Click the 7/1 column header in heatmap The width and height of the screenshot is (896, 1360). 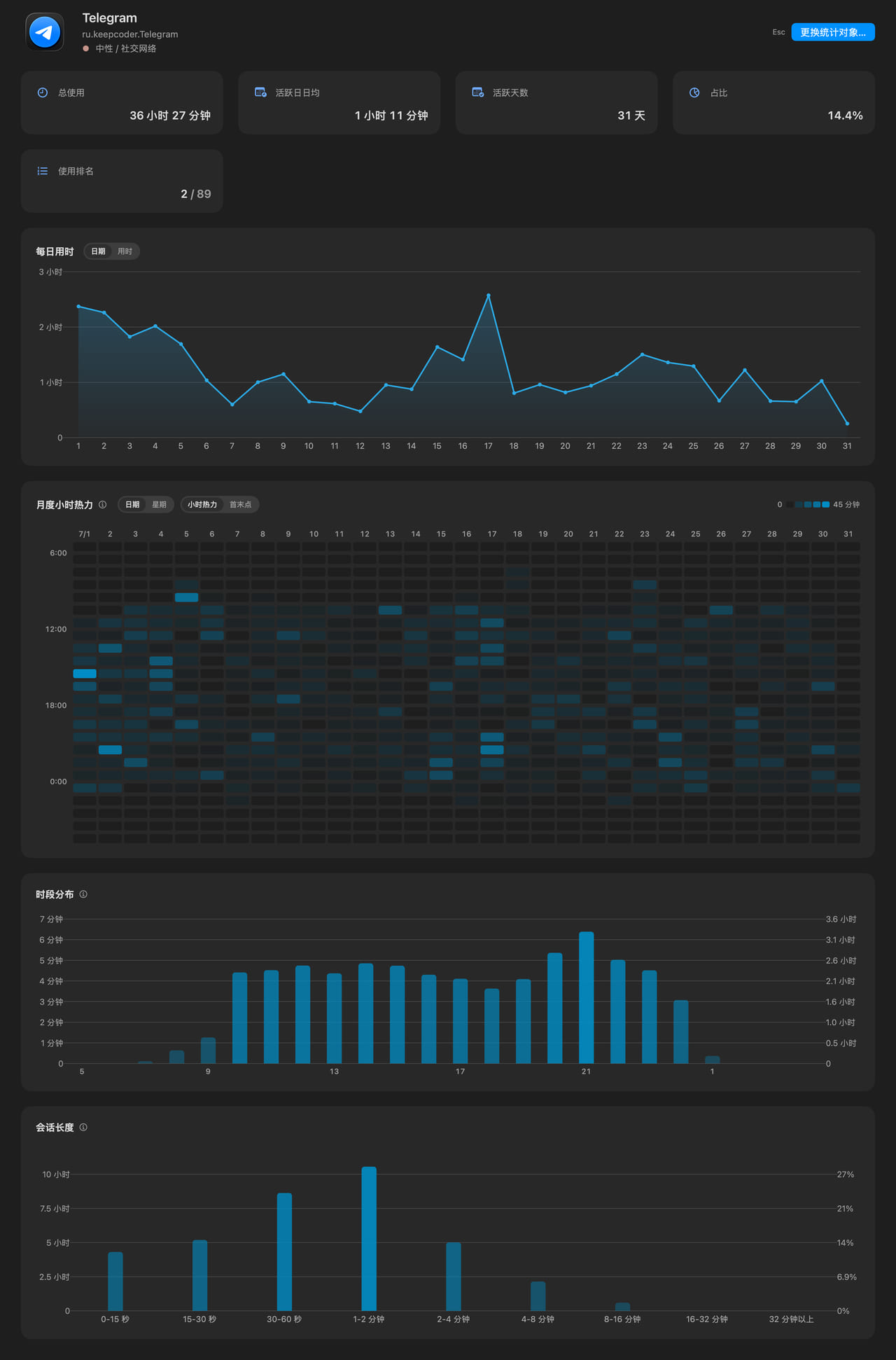85,534
